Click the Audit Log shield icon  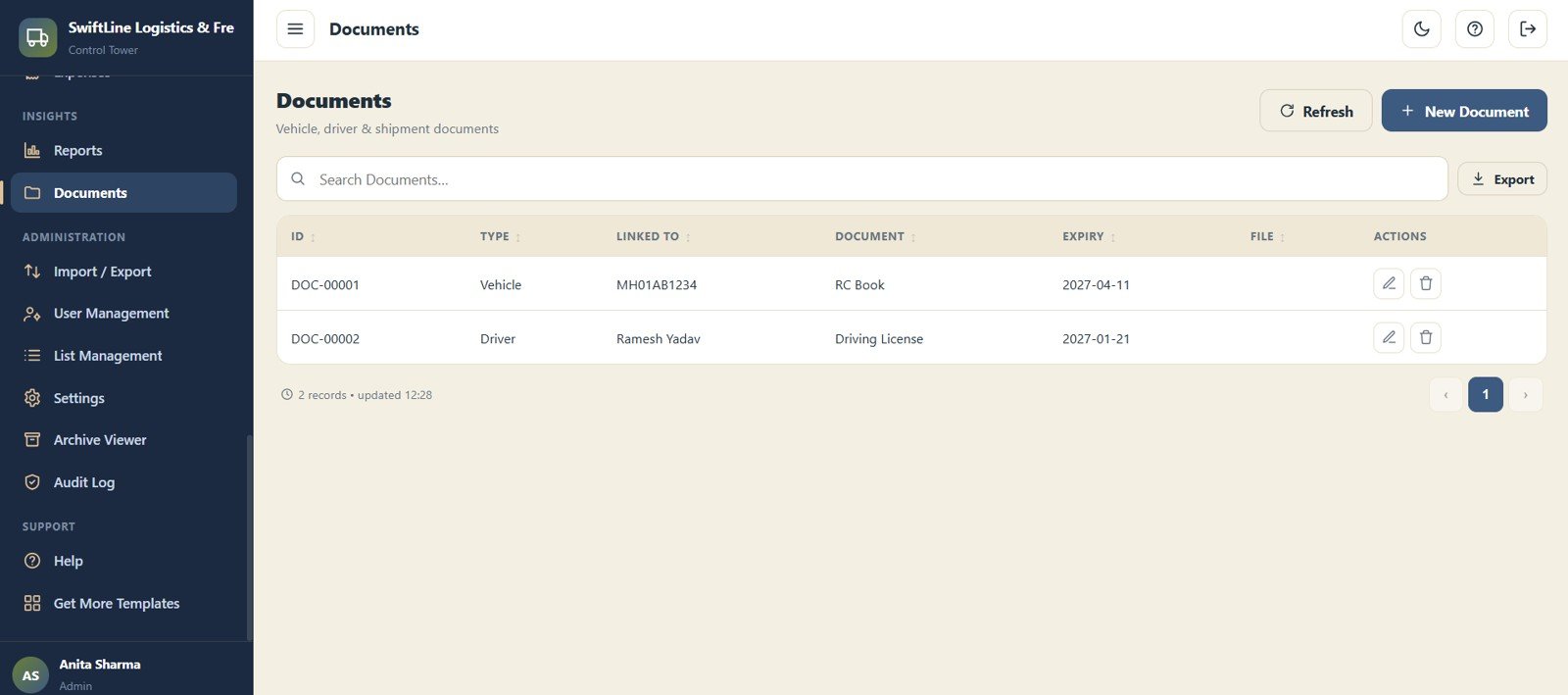pos(32,481)
